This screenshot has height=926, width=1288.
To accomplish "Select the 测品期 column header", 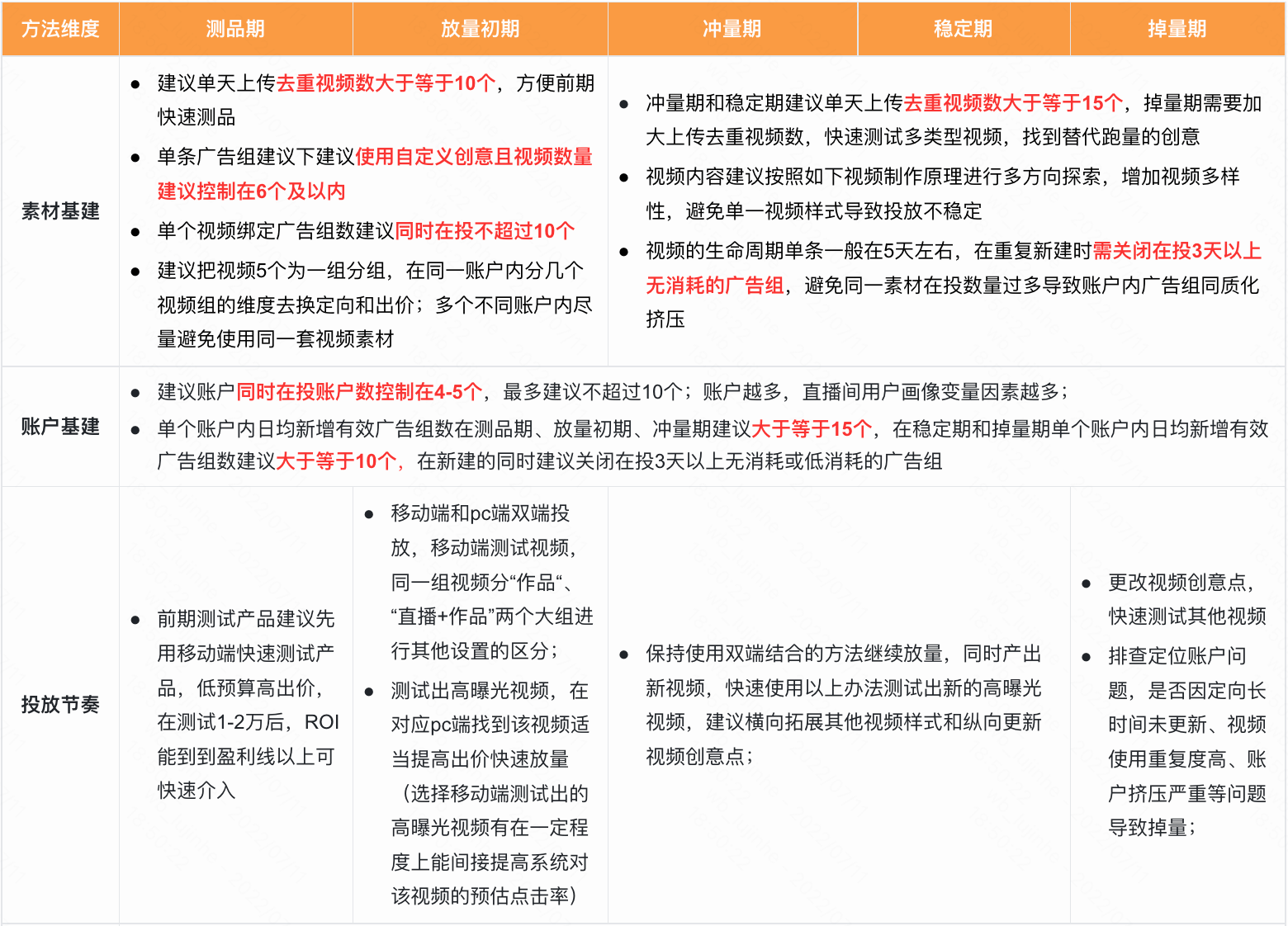I will (x=237, y=29).
